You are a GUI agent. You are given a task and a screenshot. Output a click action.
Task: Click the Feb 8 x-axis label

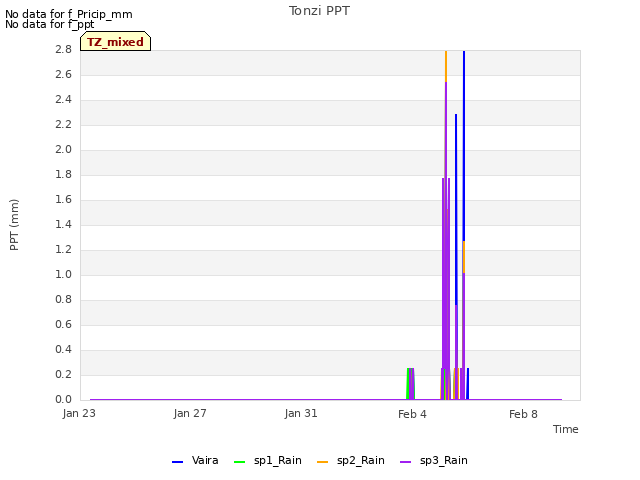[523, 414]
